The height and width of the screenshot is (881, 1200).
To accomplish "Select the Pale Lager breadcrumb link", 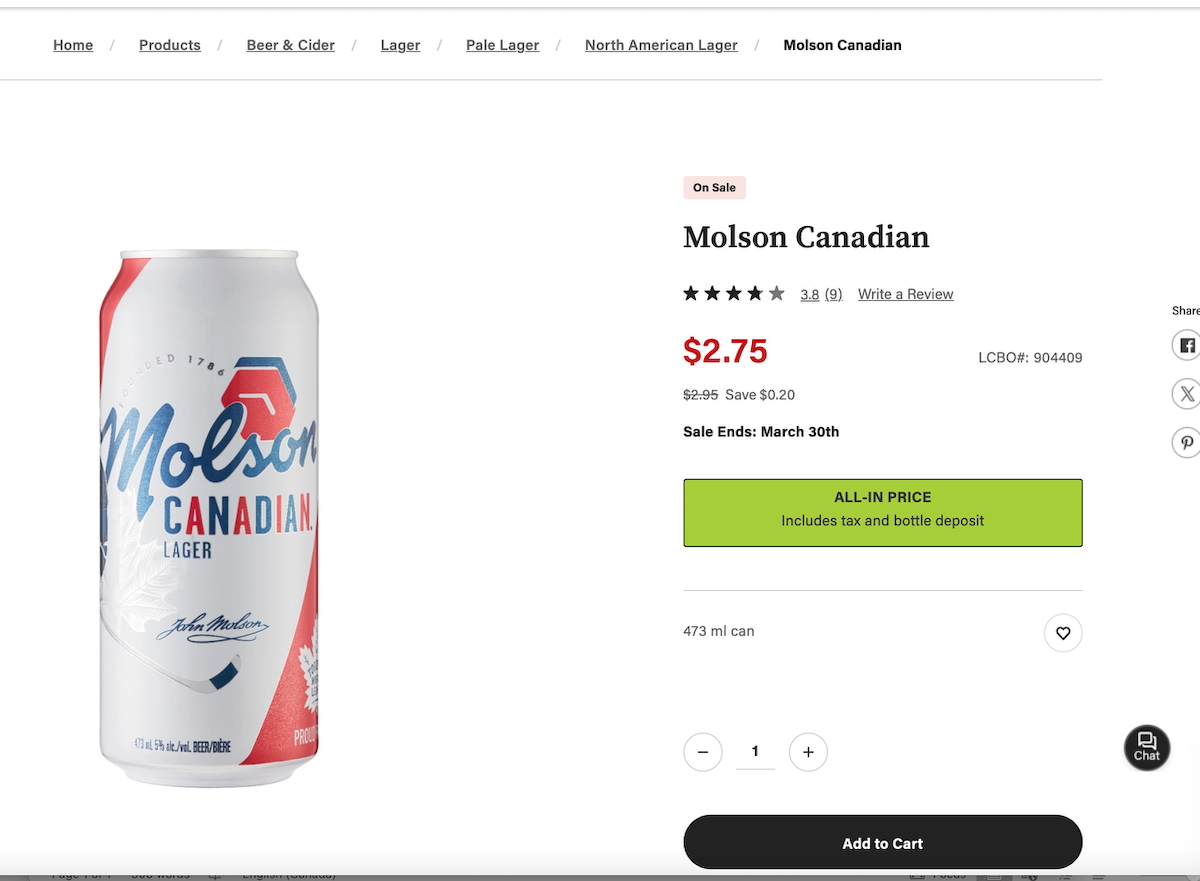I will point(502,45).
